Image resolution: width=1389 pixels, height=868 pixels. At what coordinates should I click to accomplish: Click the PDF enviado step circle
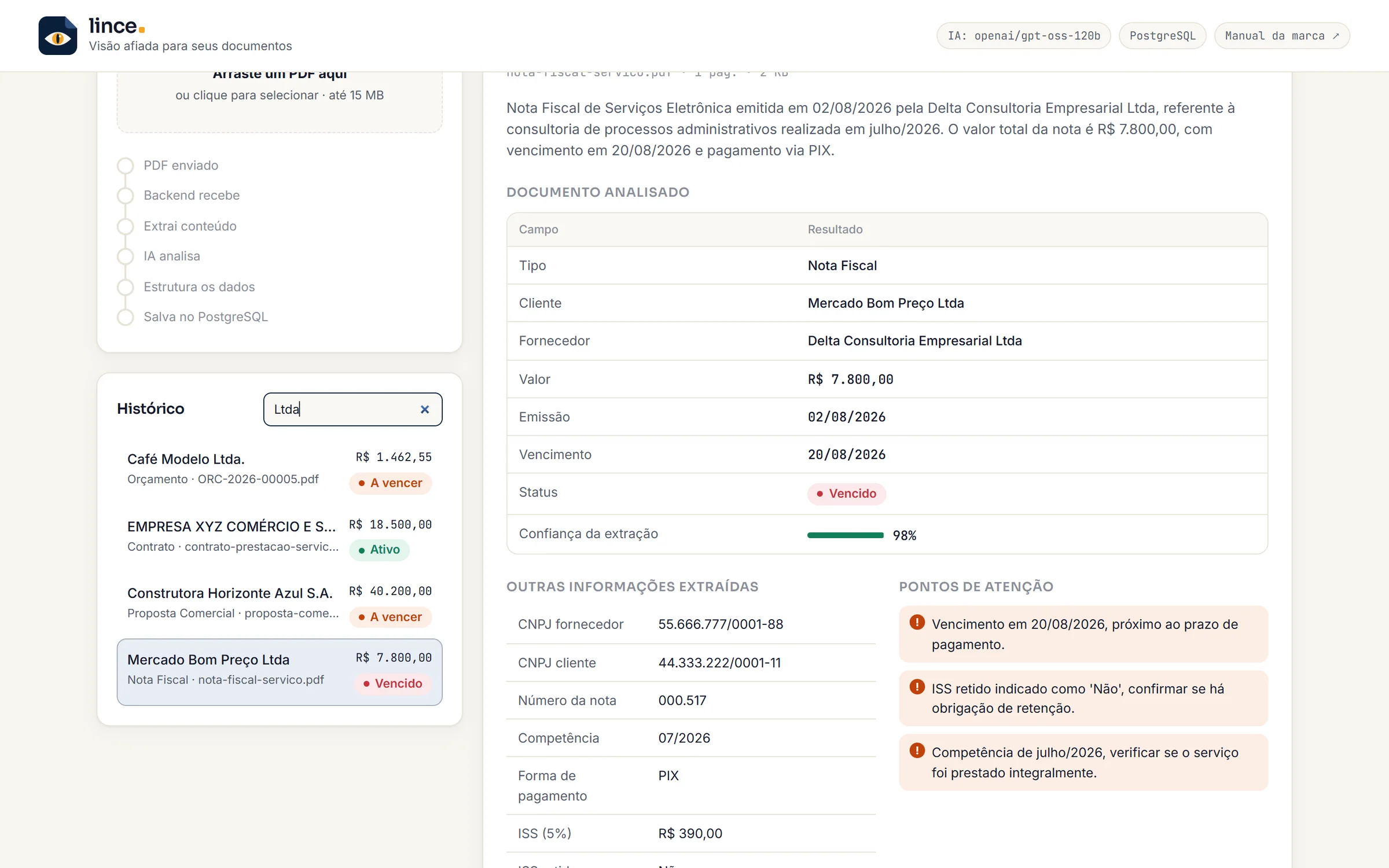(x=126, y=165)
